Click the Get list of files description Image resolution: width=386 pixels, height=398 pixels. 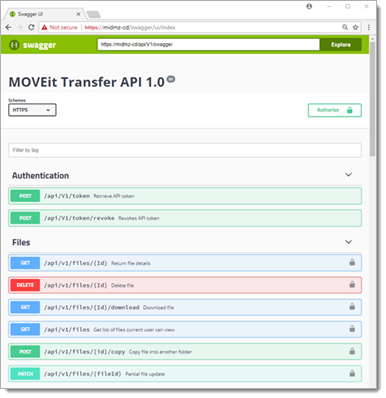134,329
